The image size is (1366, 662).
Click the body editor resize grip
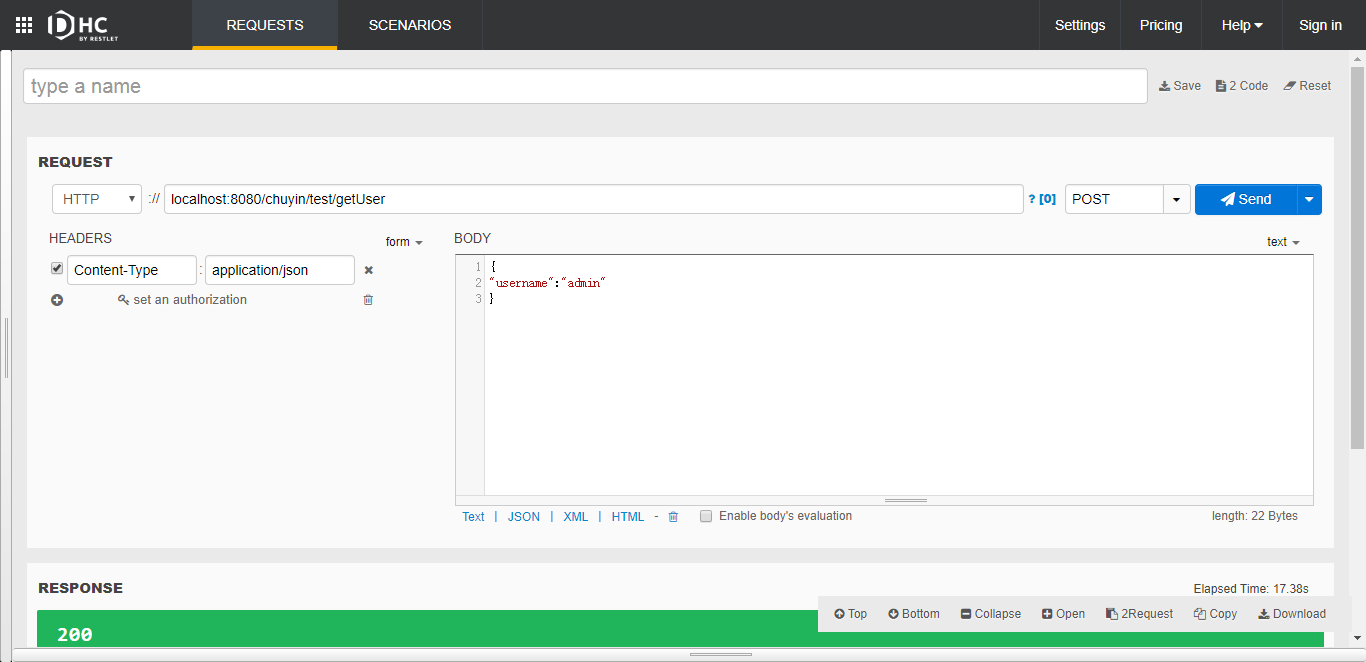pos(905,500)
